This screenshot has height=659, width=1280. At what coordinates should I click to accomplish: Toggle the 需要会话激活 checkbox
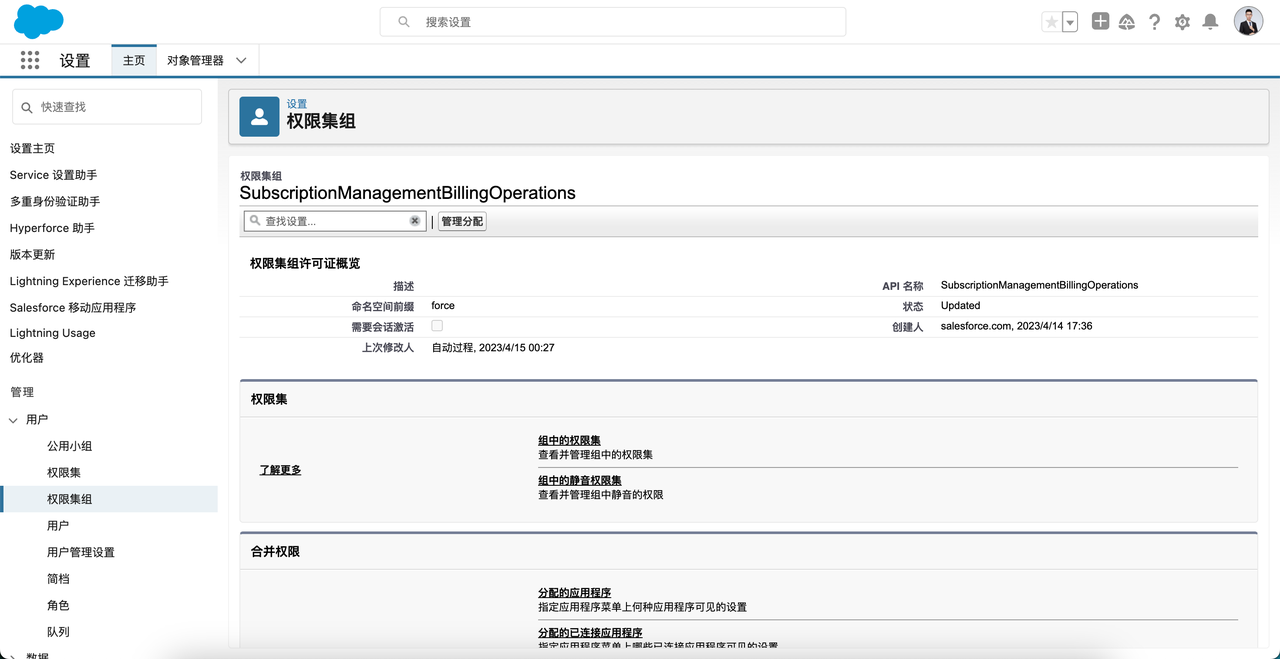click(437, 326)
